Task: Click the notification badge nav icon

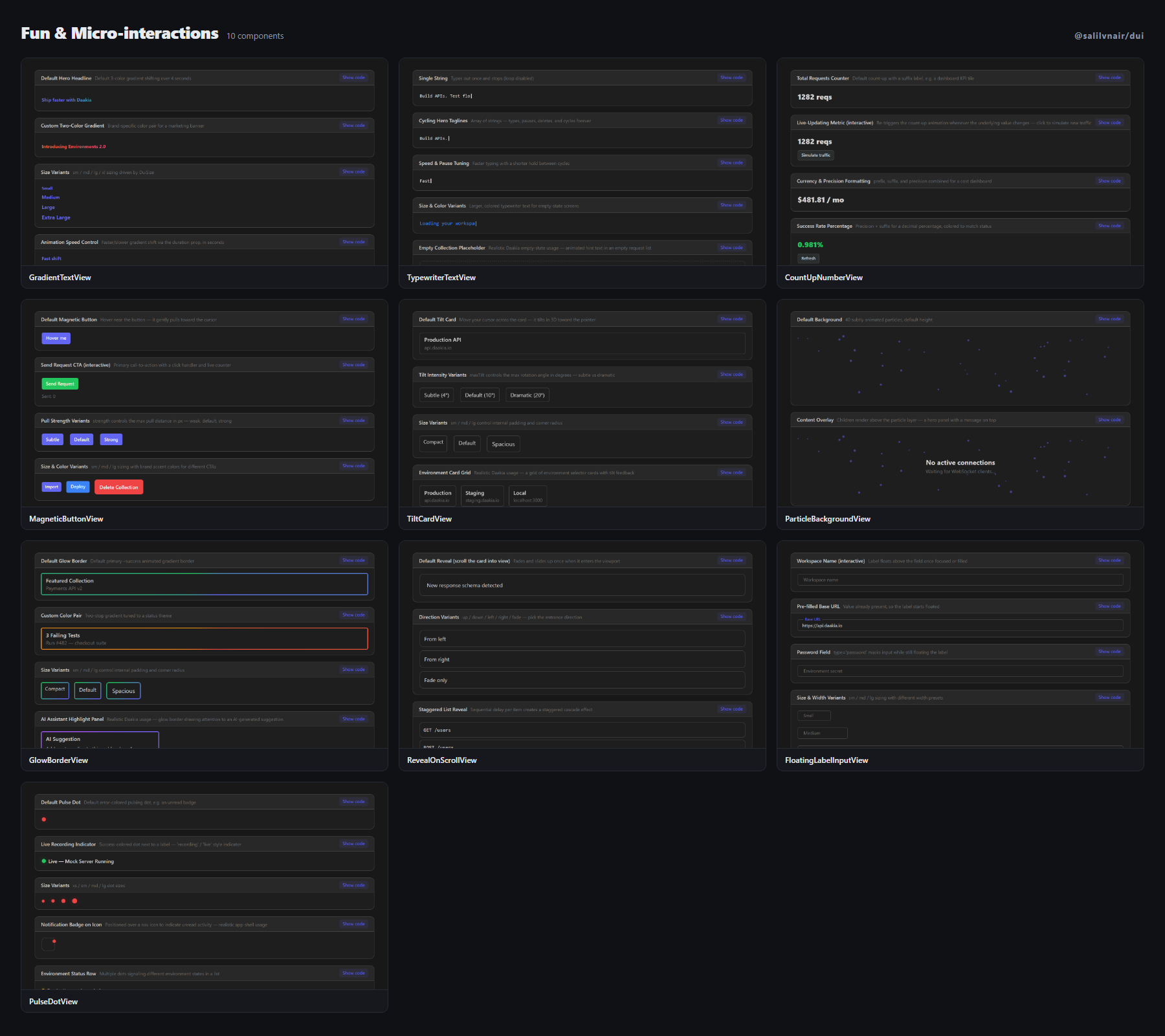Action: pos(49,944)
